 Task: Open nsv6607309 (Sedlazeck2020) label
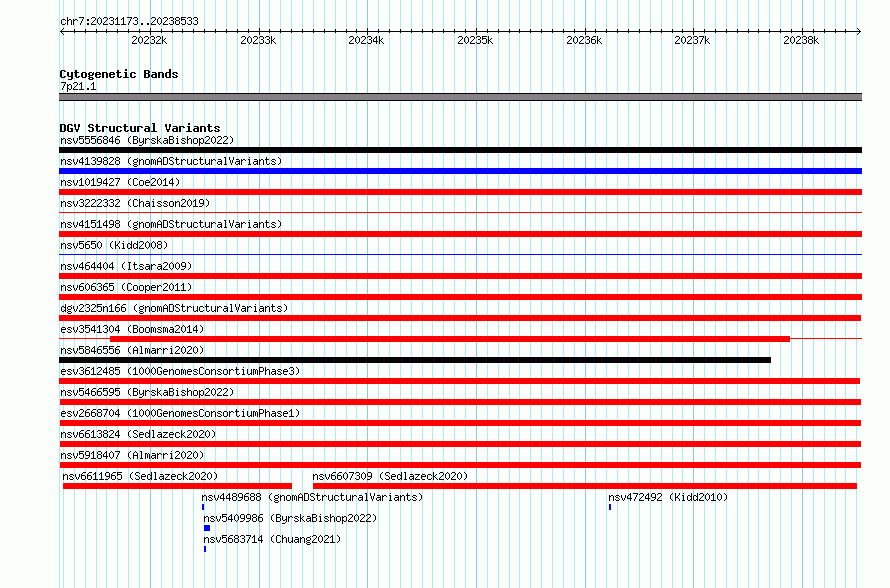coord(390,476)
